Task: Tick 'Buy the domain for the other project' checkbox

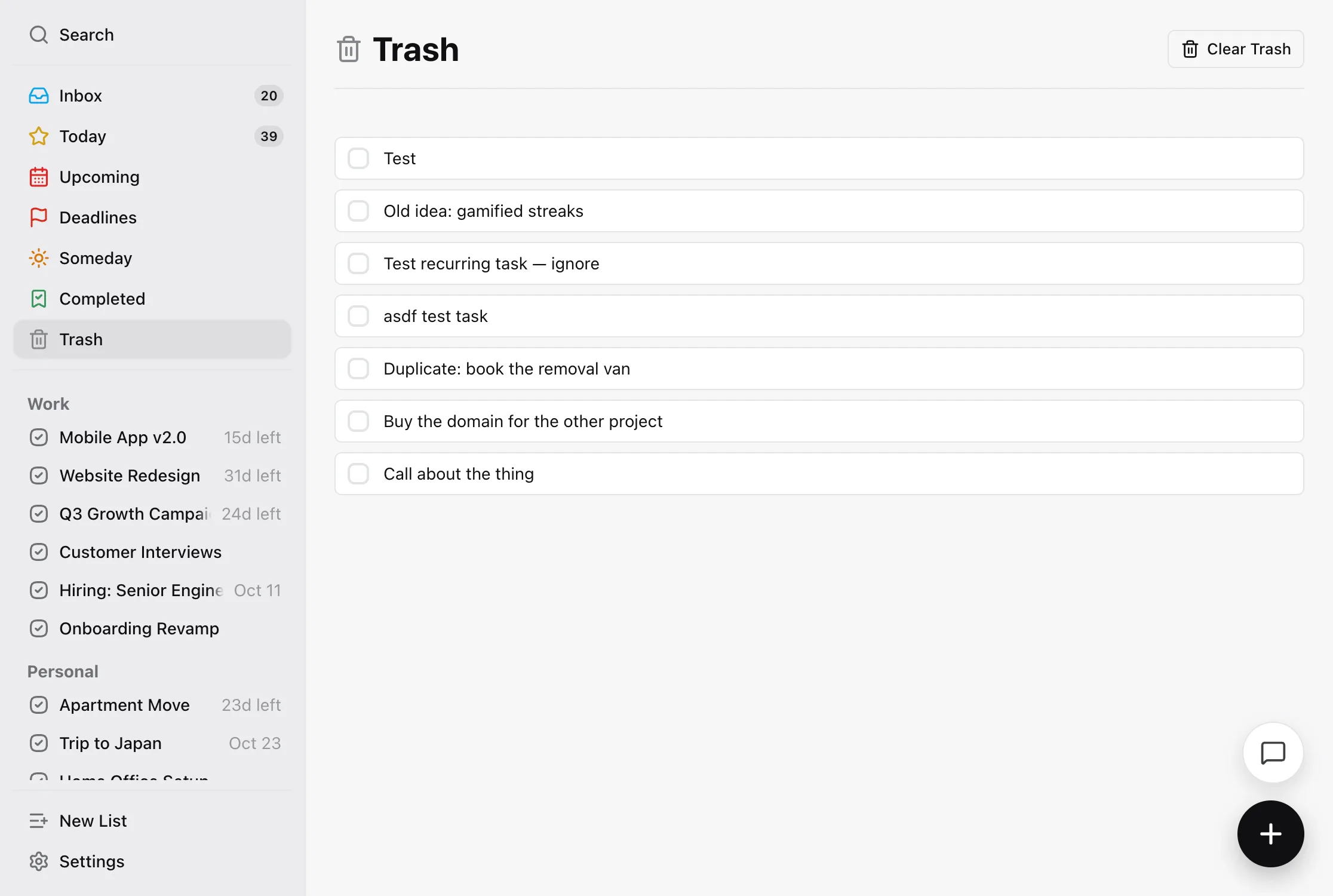Action: (x=358, y=421)
